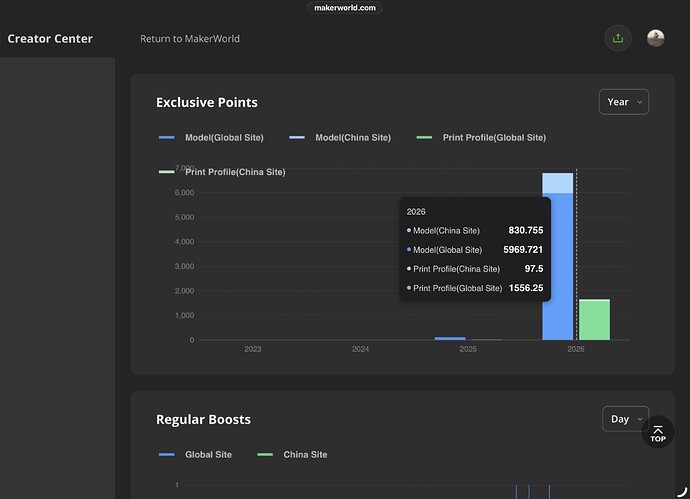Click the 5969.721 tooltip value
The height and width of the screenshot is (499, 690).
point(523,250)
